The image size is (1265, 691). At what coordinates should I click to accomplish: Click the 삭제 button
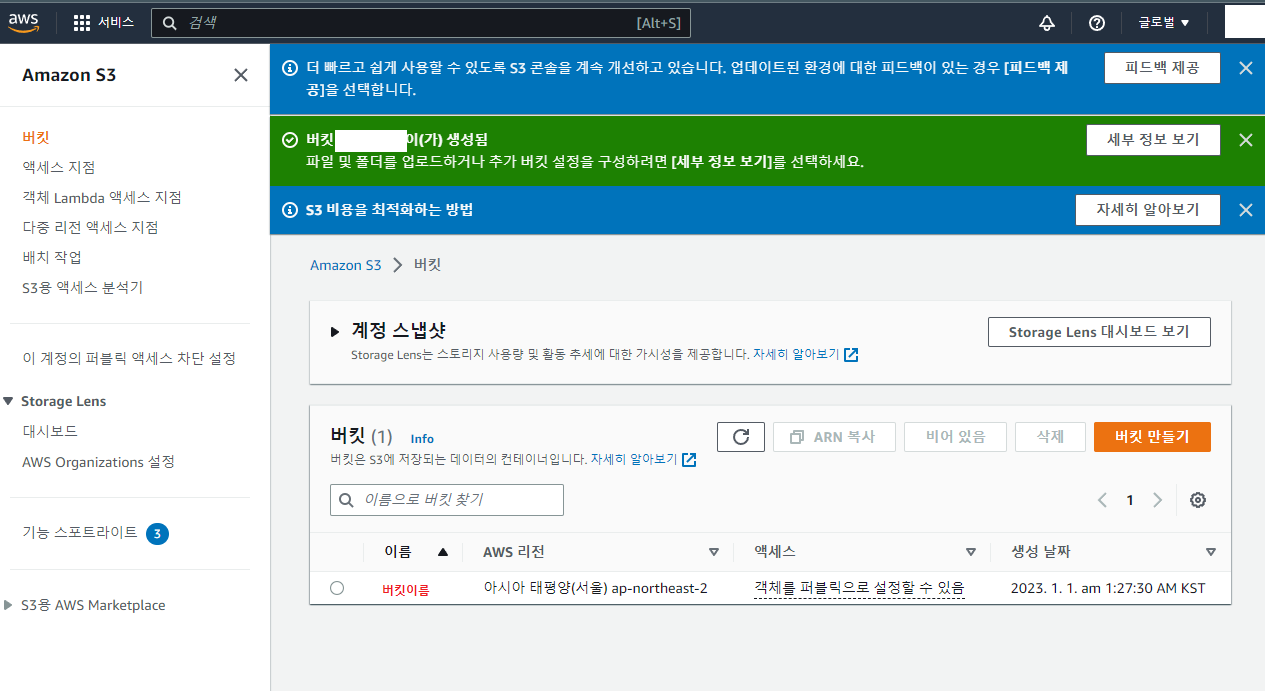1050,437
